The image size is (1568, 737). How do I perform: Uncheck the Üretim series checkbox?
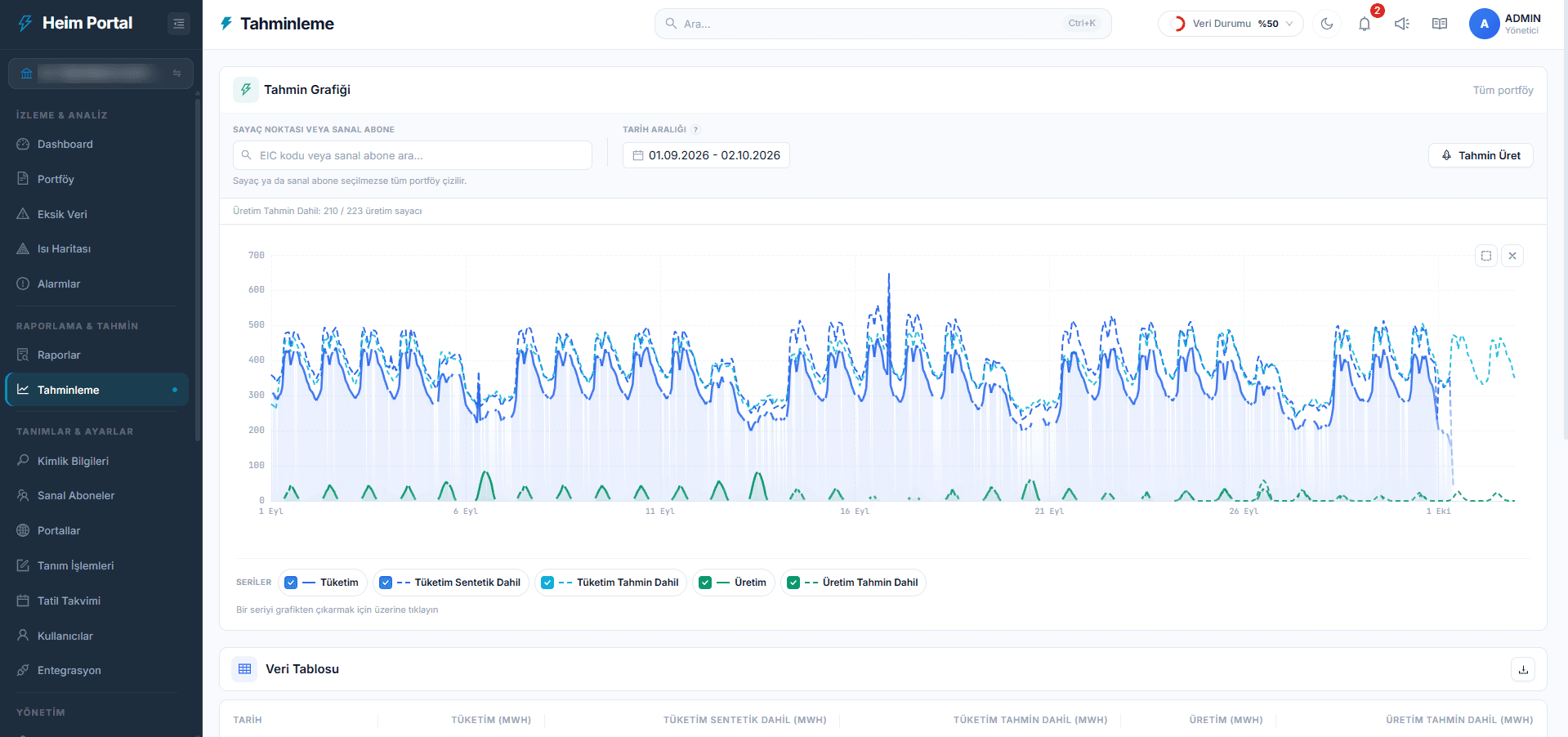705,583
